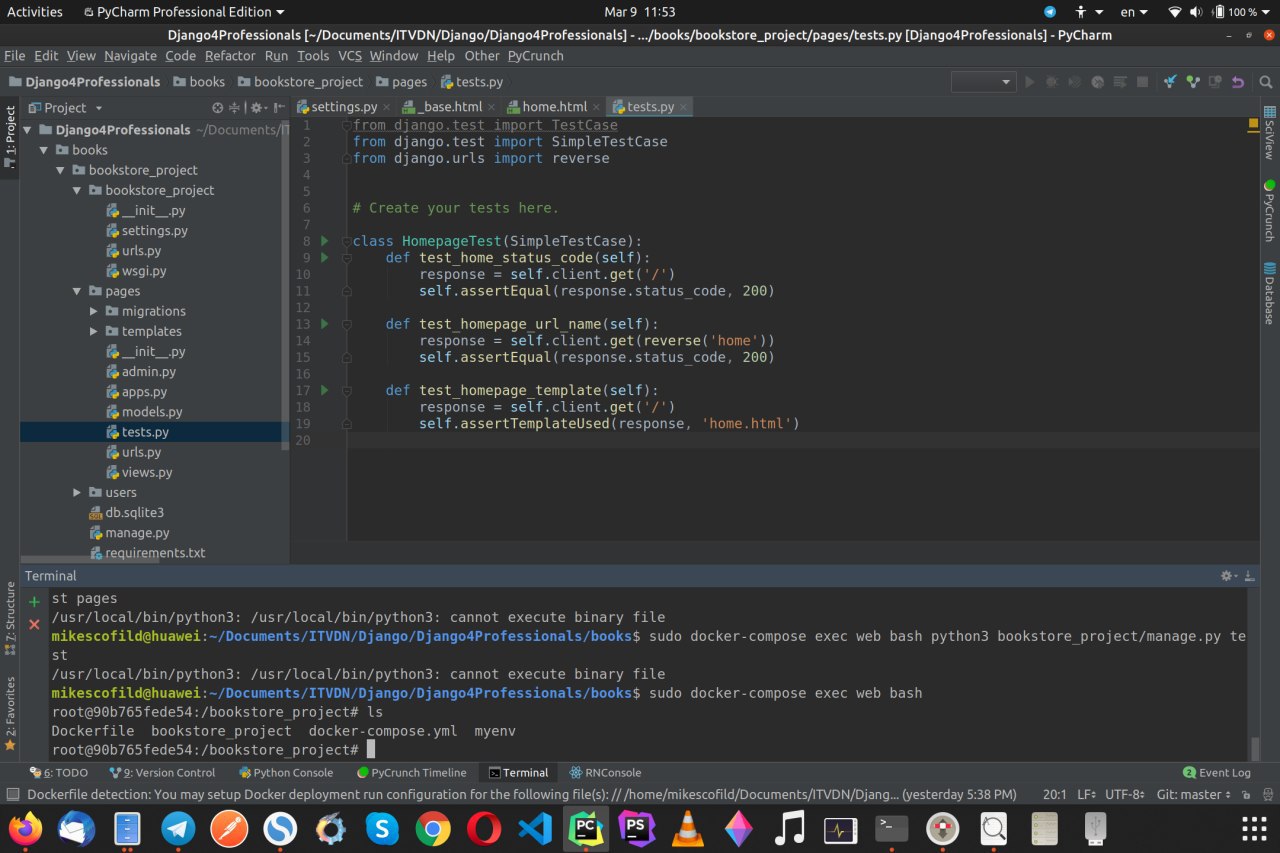The image size is (1280, 853).
Task: Open Firefox from the dock
Action: [x=27, y=828]
